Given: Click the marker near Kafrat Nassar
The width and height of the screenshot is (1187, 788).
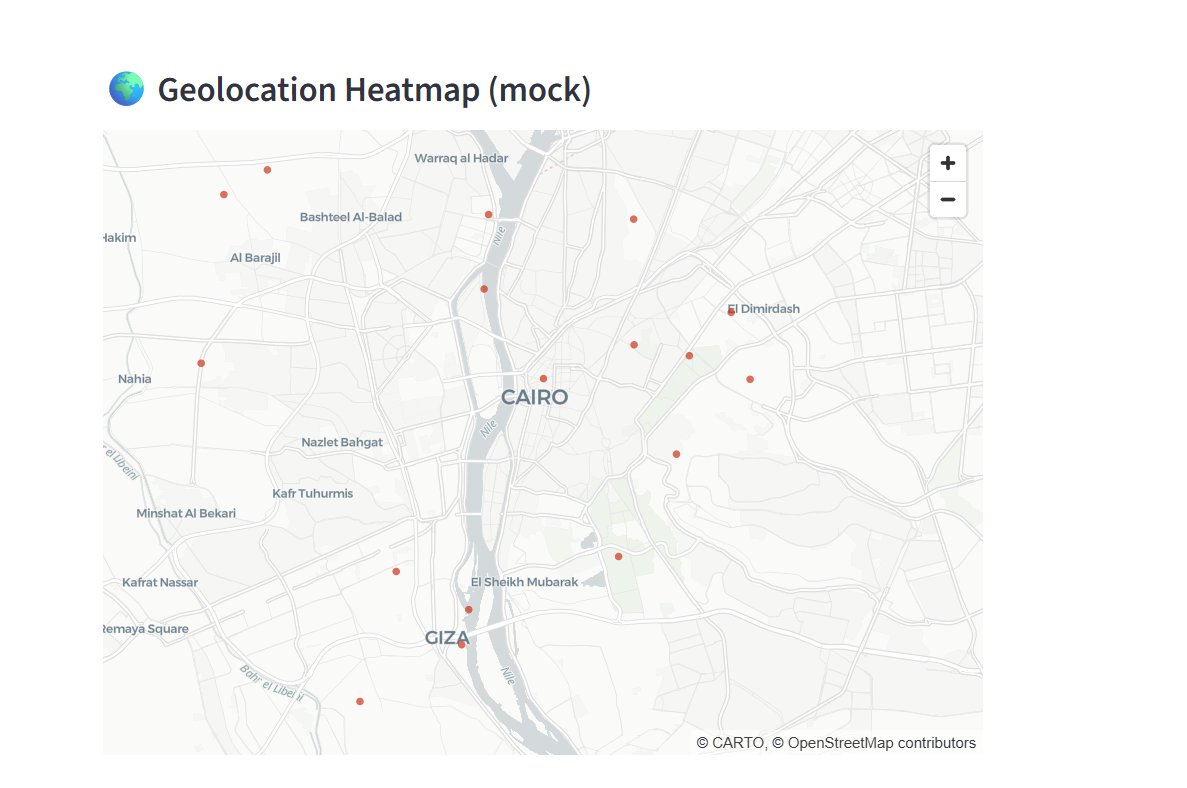Looking at the screenshot, I should point(395,571).
